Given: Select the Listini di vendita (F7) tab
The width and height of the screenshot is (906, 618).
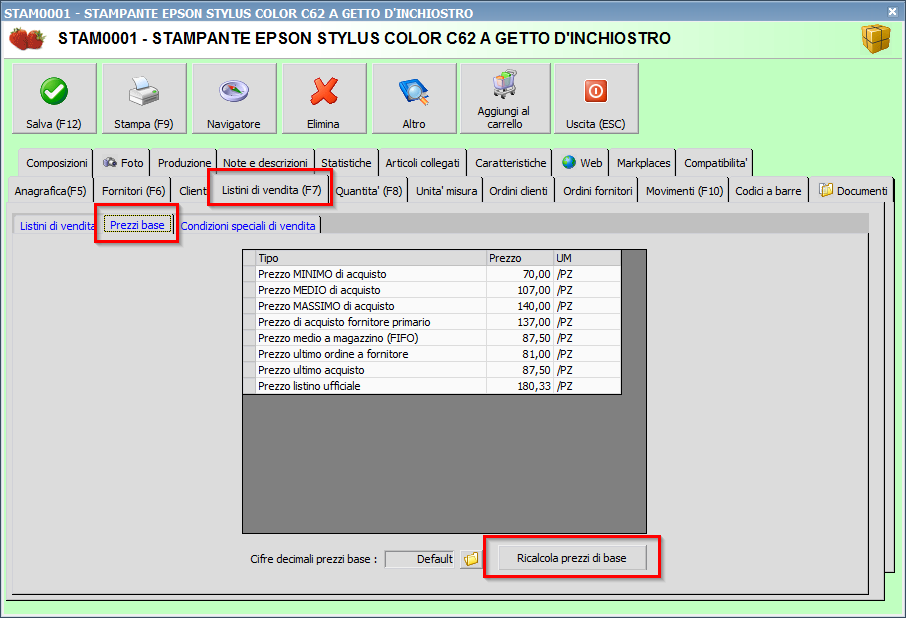Looking at the screenshot, I should click(x=271, y=189).
